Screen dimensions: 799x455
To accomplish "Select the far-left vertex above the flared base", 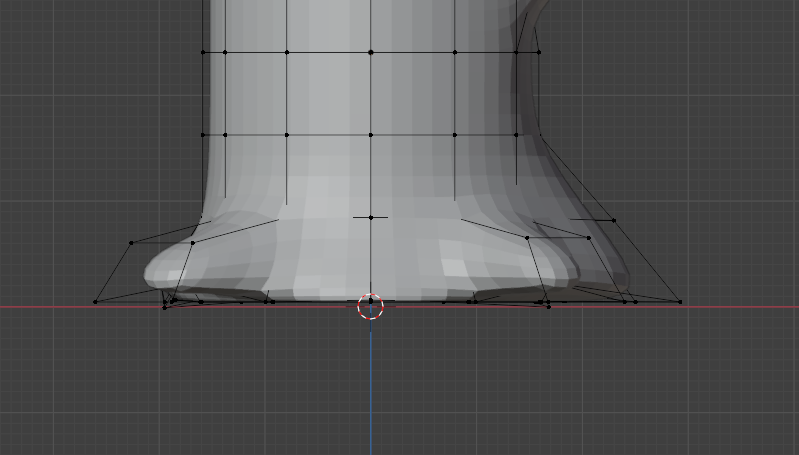I will point(131,242).
